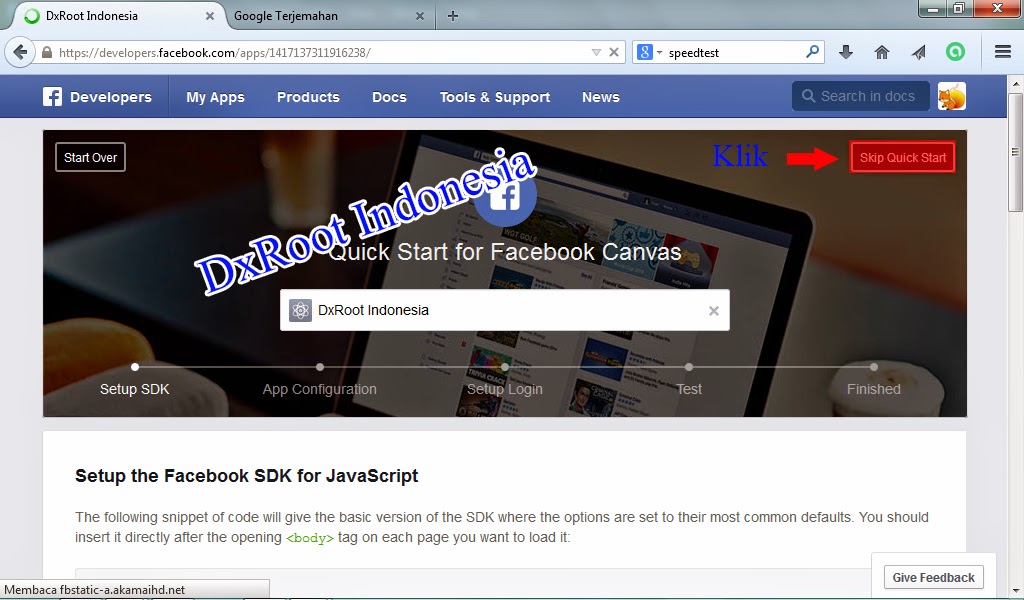Open the News menu item
1024x600 pixels.
pyautogui.click(x=601, y=97)
